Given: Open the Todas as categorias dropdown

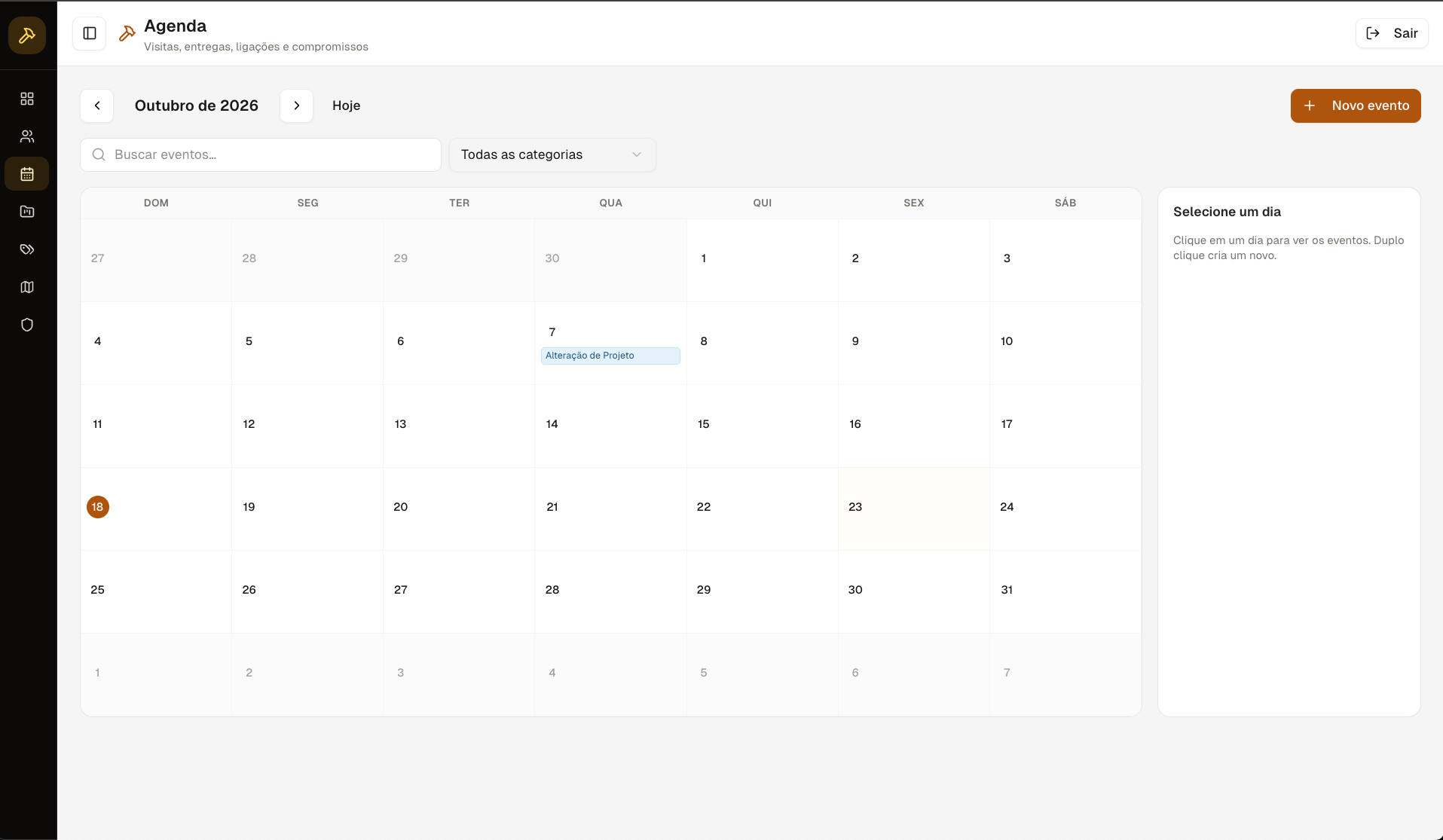Looking at the screenshot, I should pos(552,154).
